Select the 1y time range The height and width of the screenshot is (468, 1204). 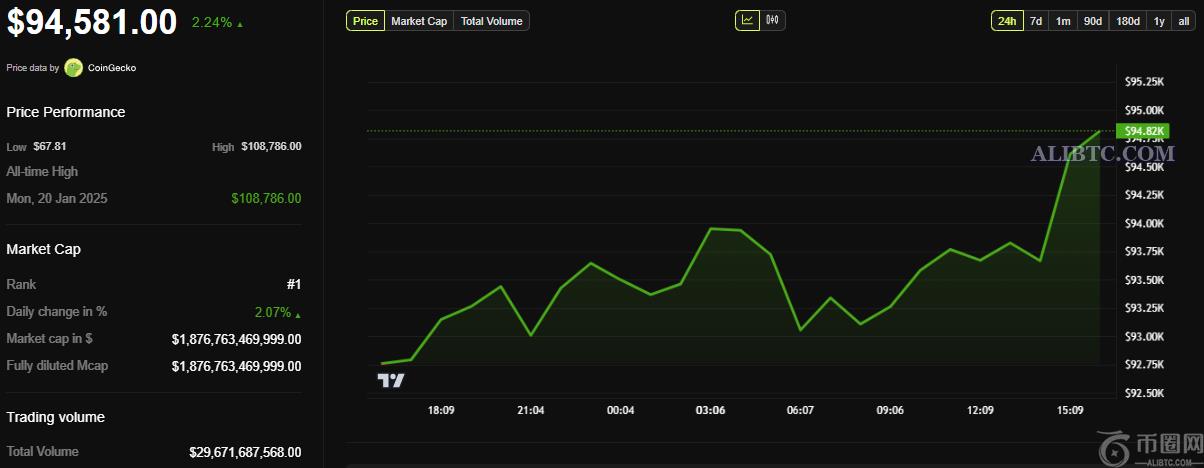[1159, 21]
